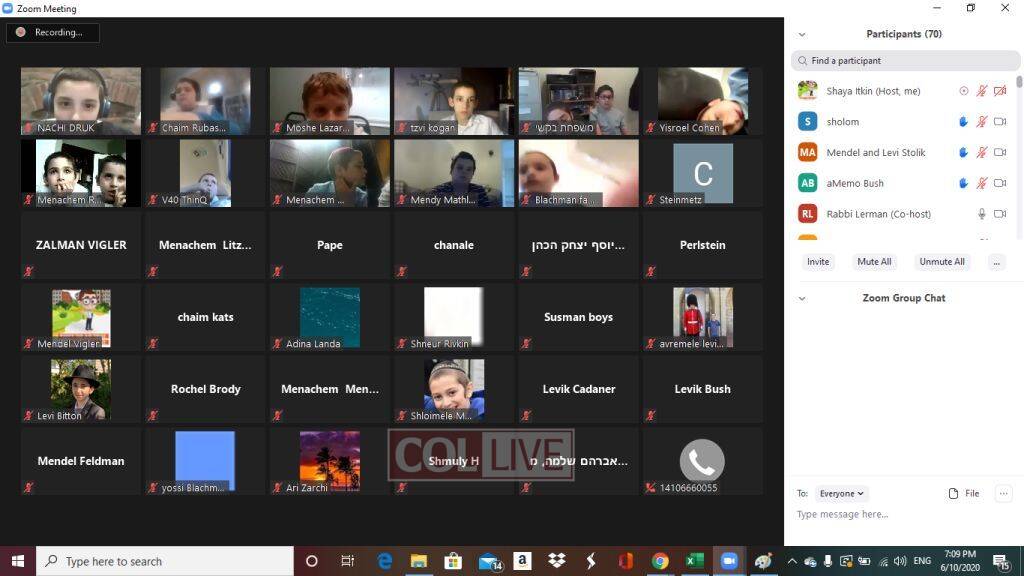
Task: Click the recording indicator icon for Shaya Itkin
Action: click(964, 91)
